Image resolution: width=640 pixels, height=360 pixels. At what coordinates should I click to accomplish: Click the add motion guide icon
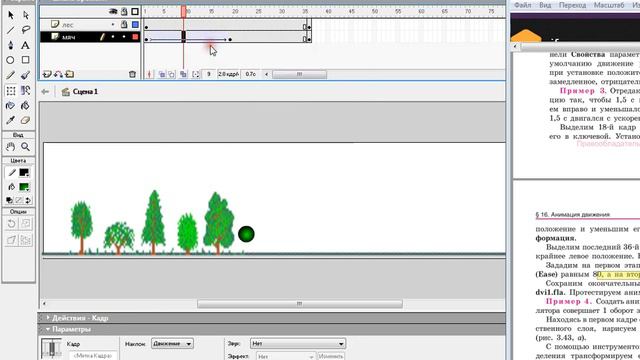click(58, 74)
